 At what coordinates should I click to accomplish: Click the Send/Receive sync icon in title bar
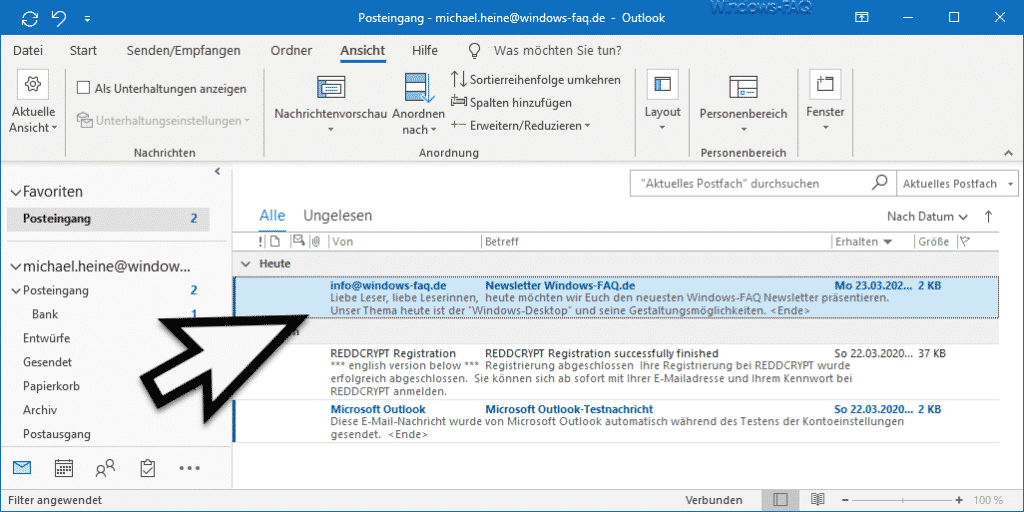click(29, 18)
